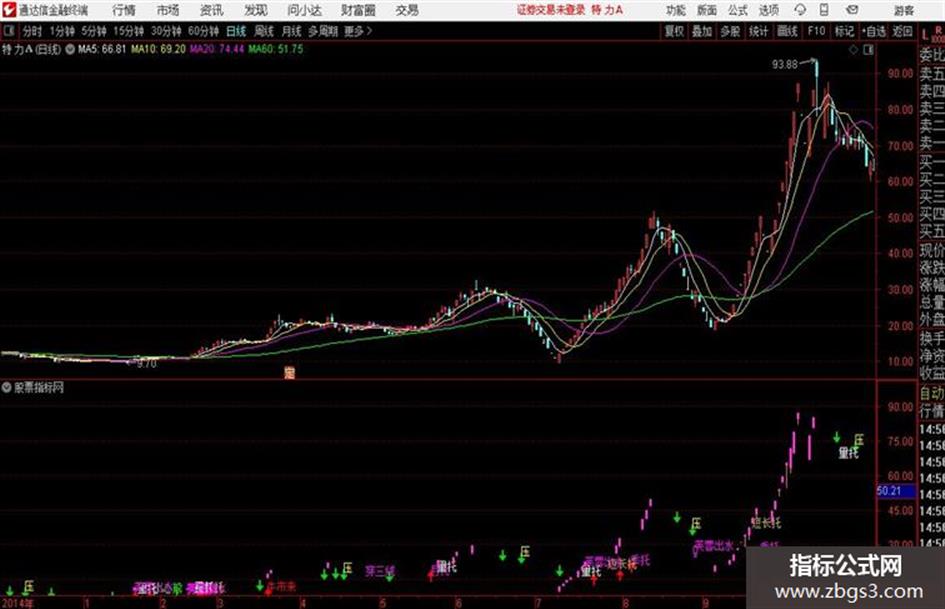This screenshot has width=945, height=609.
Task: Open the 资讯 menu
Action: click(212, 10)
